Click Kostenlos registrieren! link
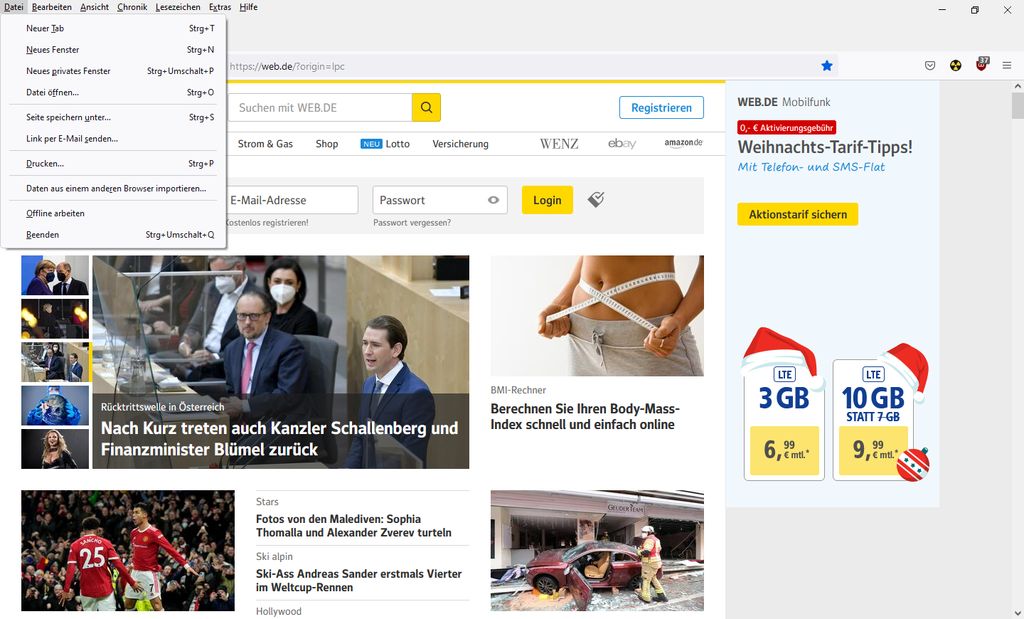Screen dimensions: 1024x619 (266, 223)
